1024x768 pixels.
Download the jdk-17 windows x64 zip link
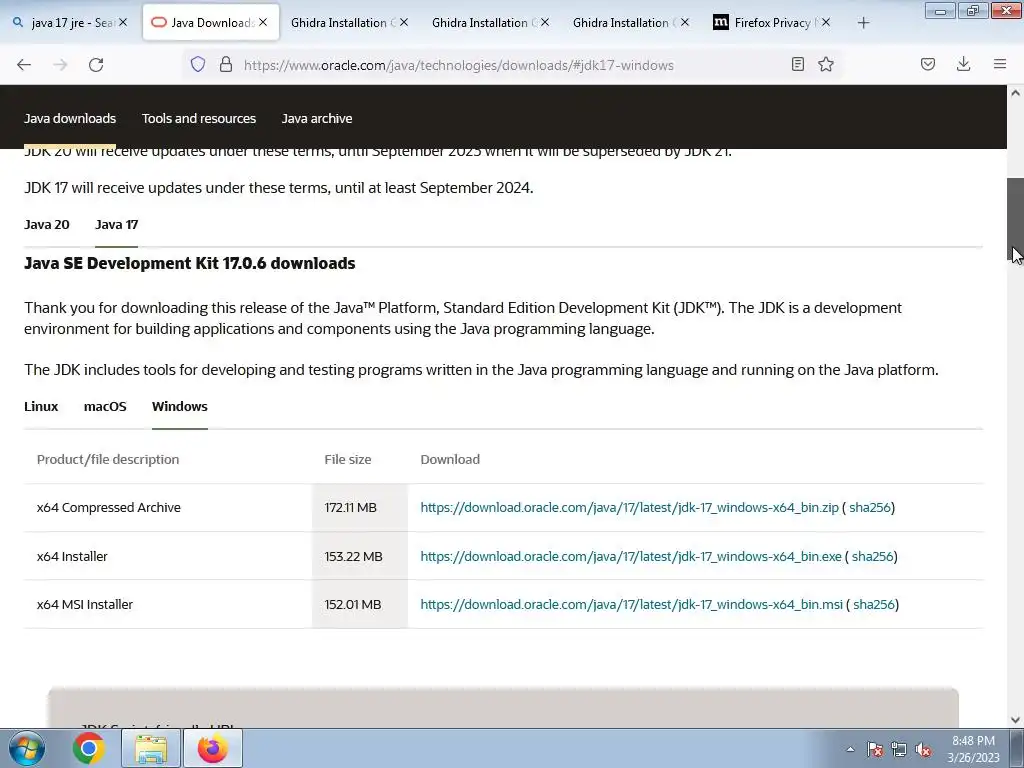(630, 507)
